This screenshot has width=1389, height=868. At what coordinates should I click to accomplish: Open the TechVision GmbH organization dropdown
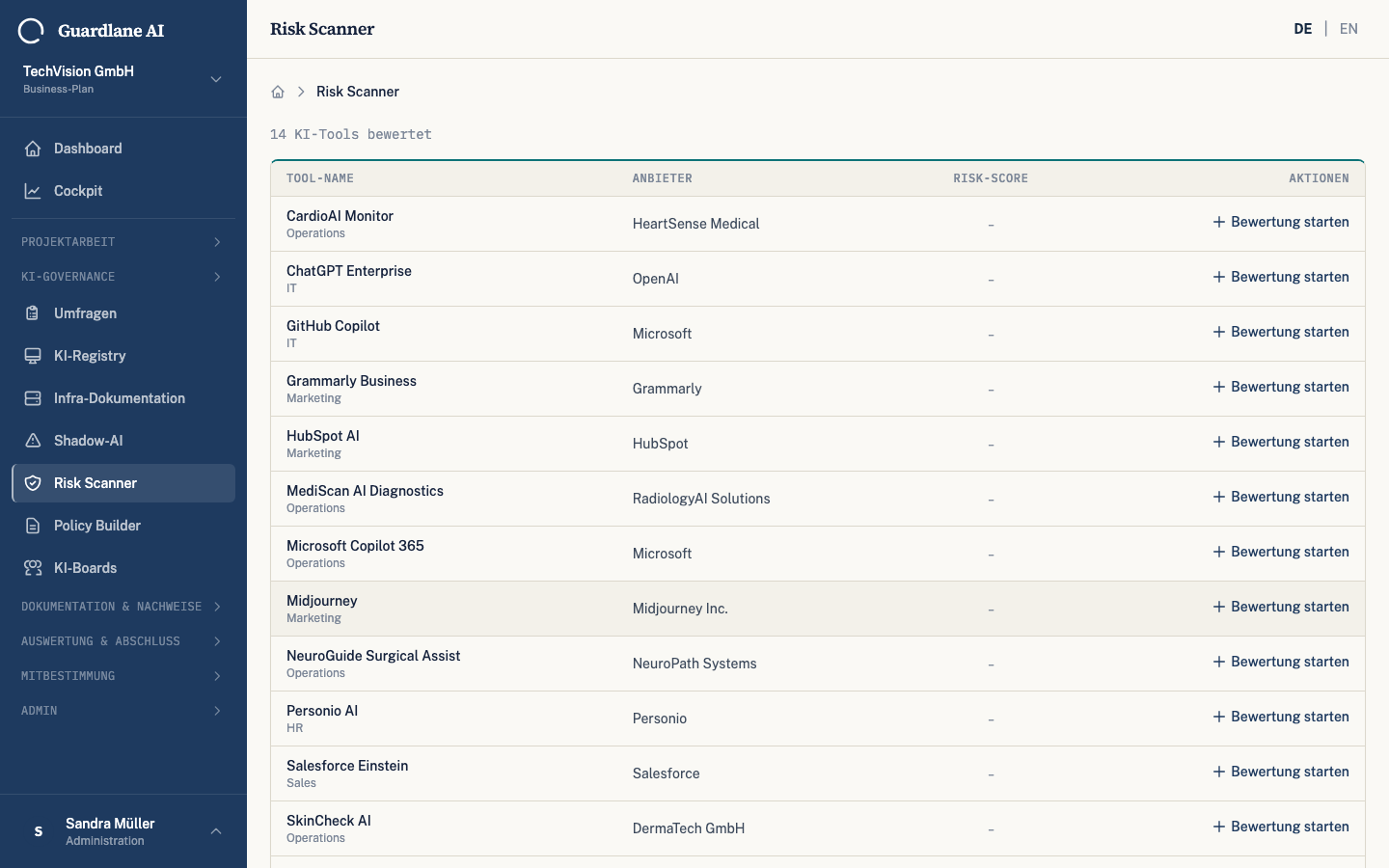coord(123,79)
